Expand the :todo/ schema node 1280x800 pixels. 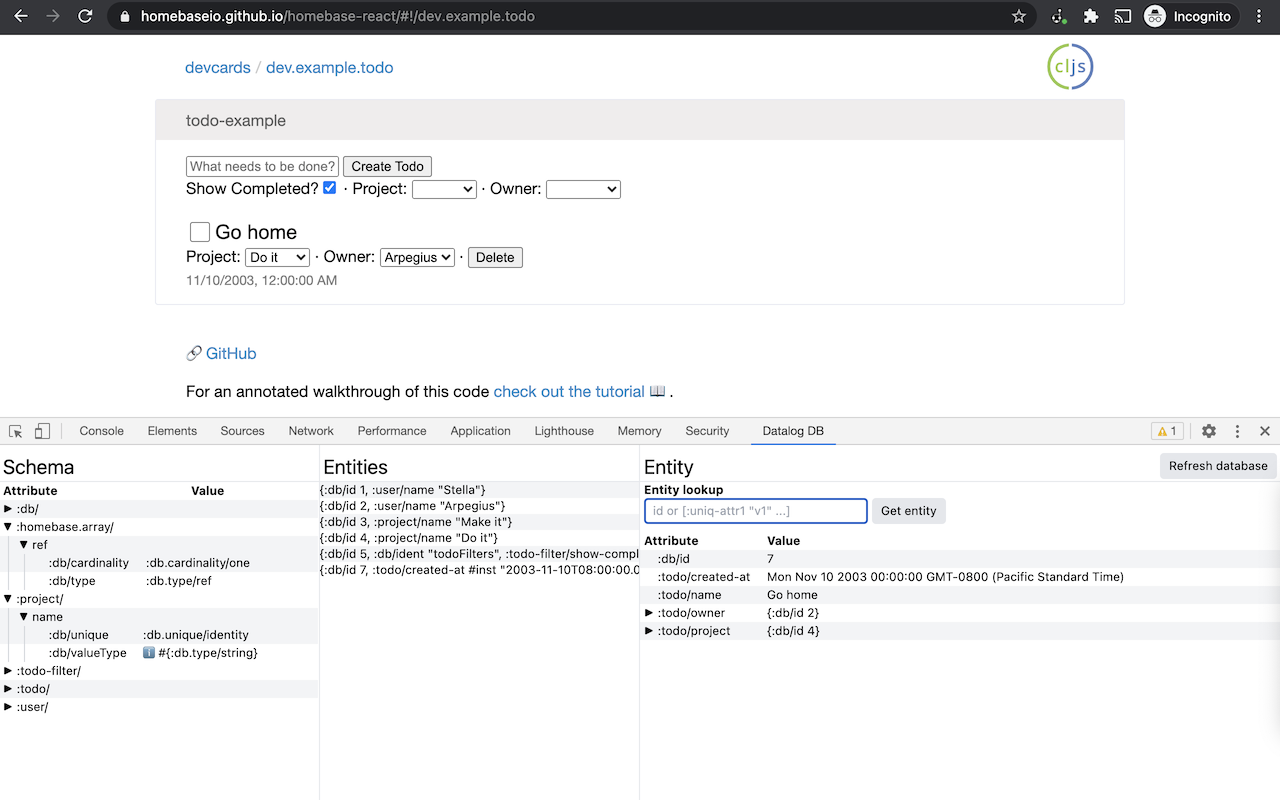pyautogui.click(x=9, y=689)
